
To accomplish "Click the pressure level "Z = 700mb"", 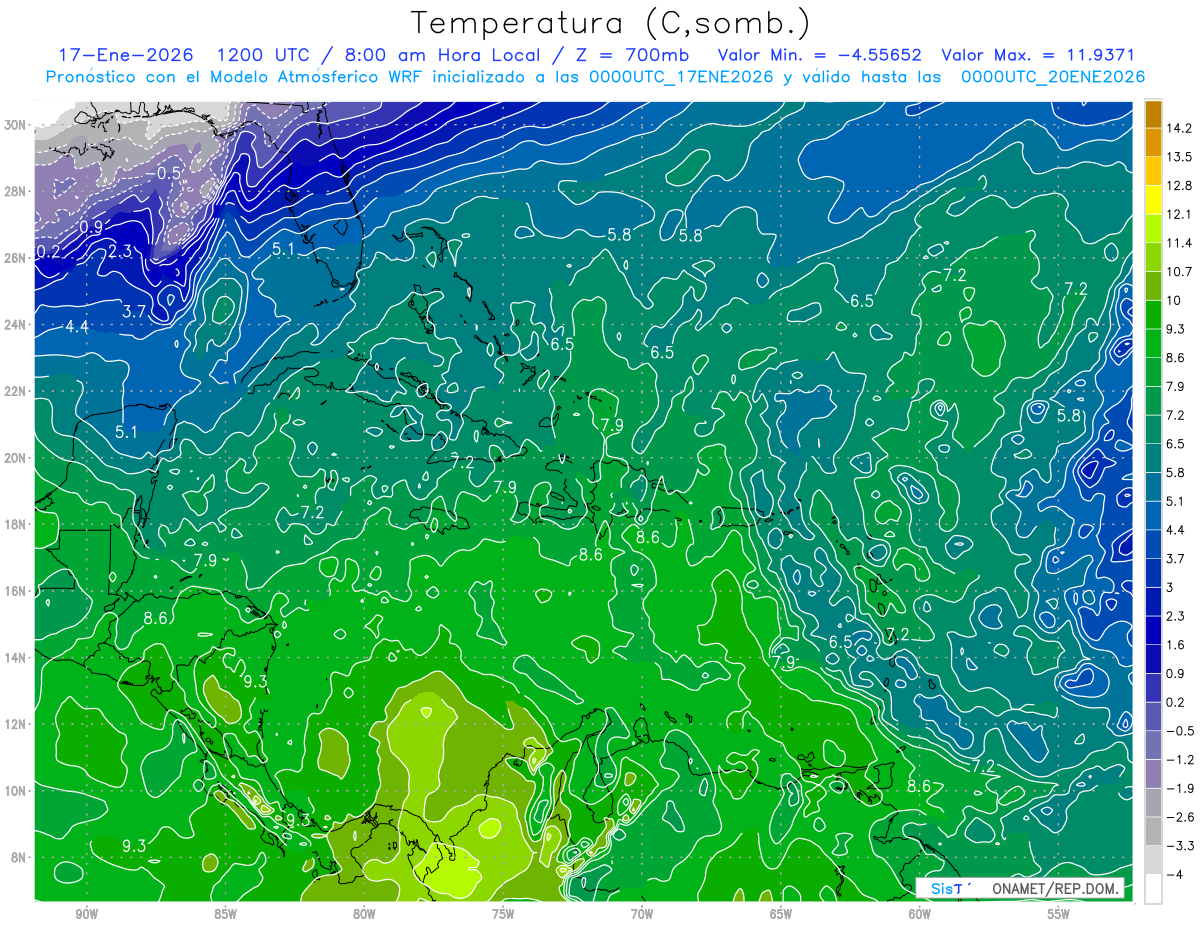I will pos(619,55).
